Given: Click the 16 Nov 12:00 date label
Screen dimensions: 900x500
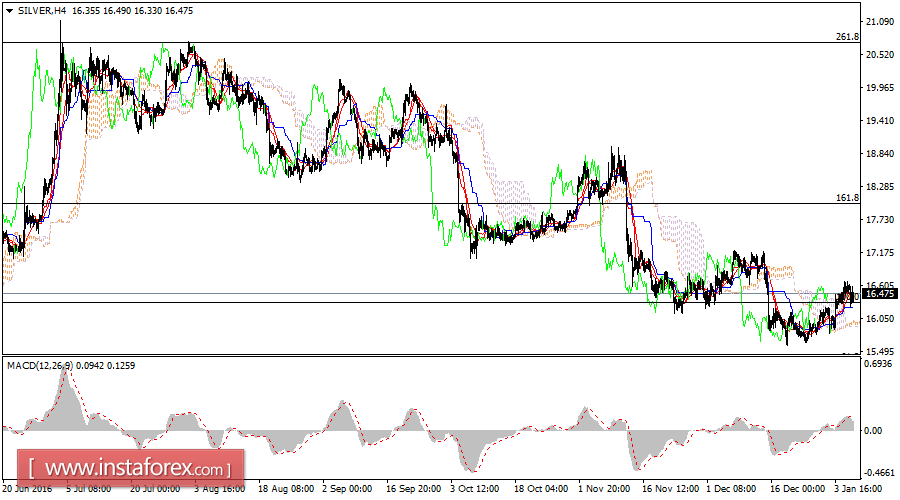Looking at the screenshot, I should pos(670,489).
